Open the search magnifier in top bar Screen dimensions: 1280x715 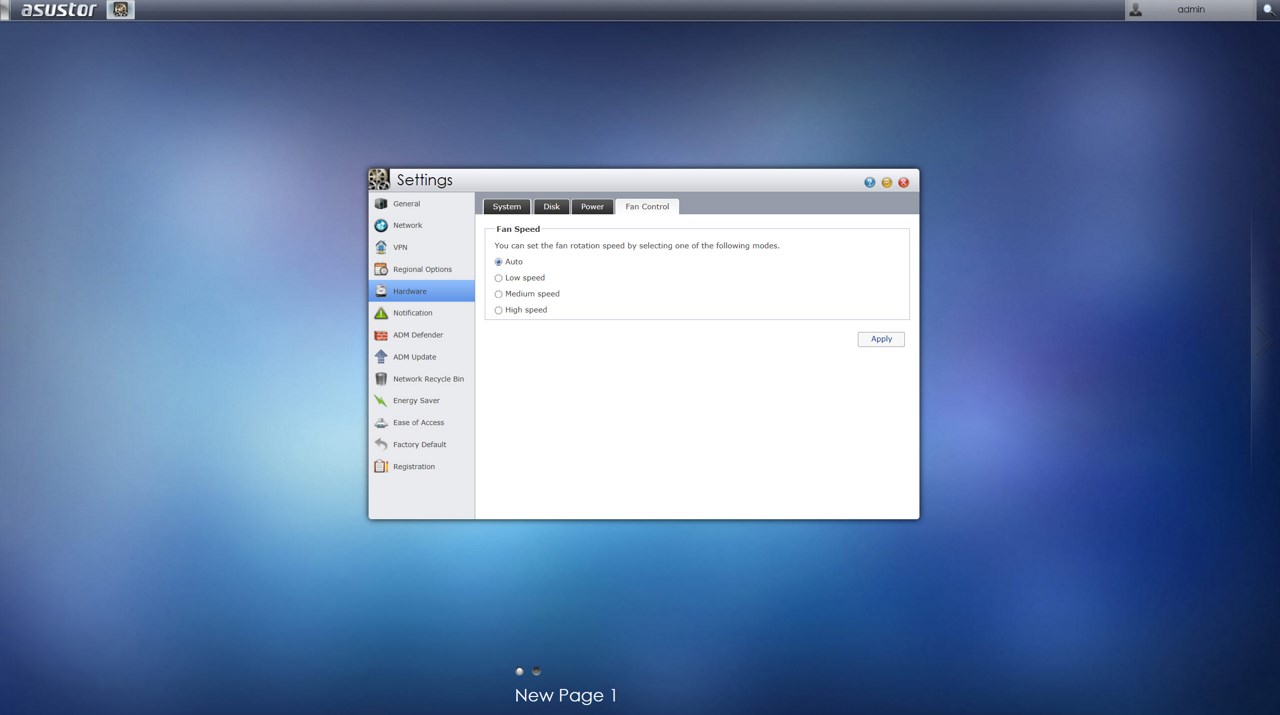click(1269, 10)
